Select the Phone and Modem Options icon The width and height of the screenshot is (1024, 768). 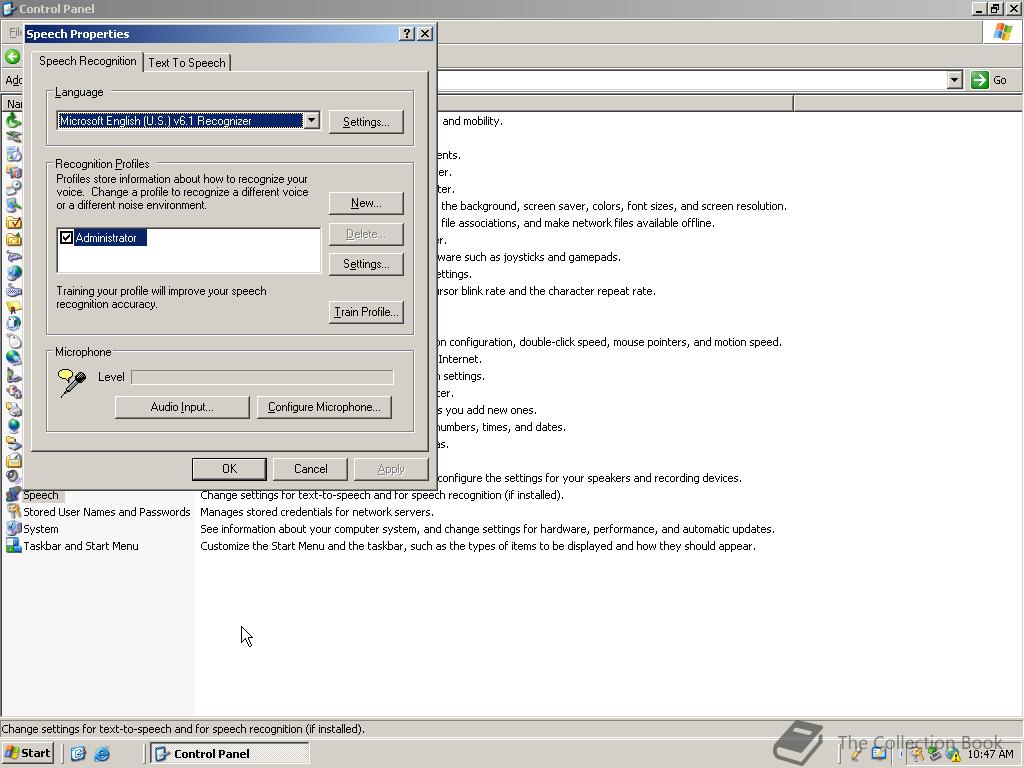point(13,376)
